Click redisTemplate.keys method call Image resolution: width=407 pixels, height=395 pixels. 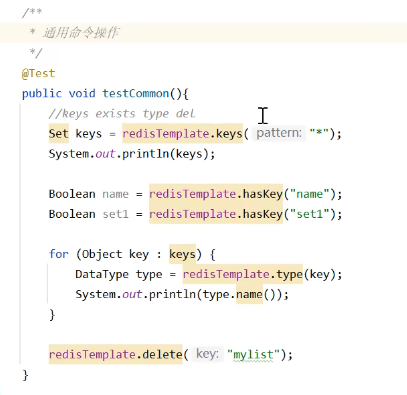pyautogui.click(x=182, y=134)
